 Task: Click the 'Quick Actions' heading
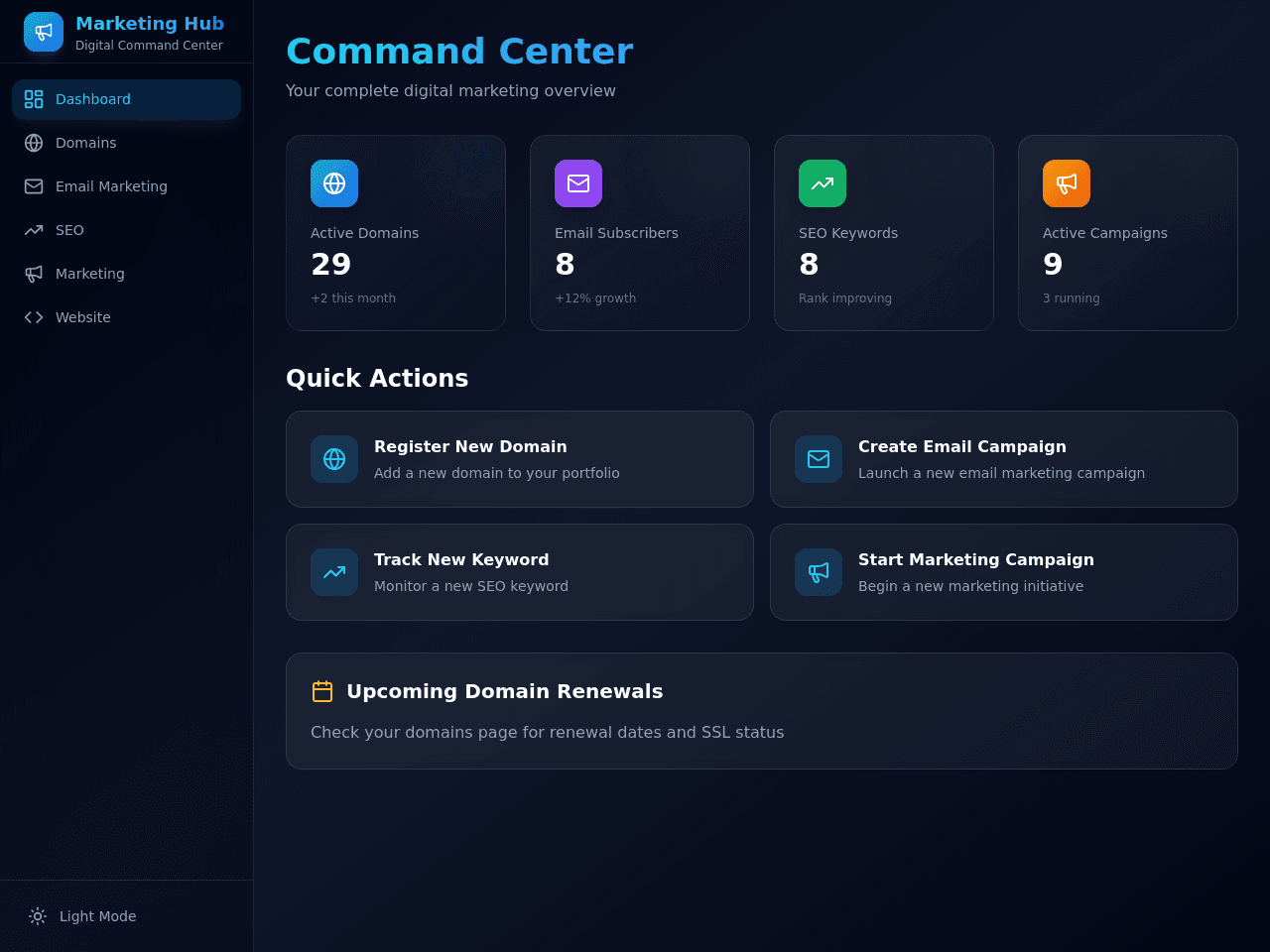(x=377, y=379)
